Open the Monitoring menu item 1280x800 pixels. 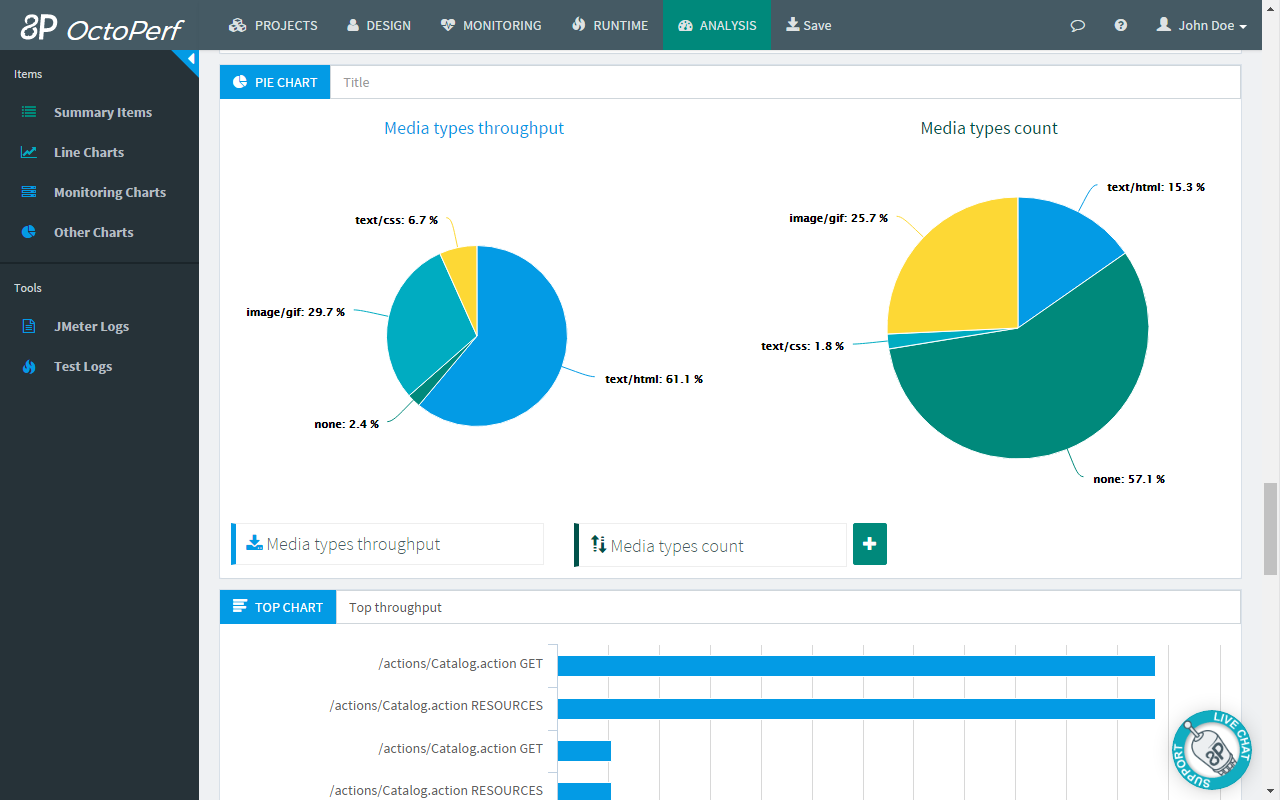[491, 26]
